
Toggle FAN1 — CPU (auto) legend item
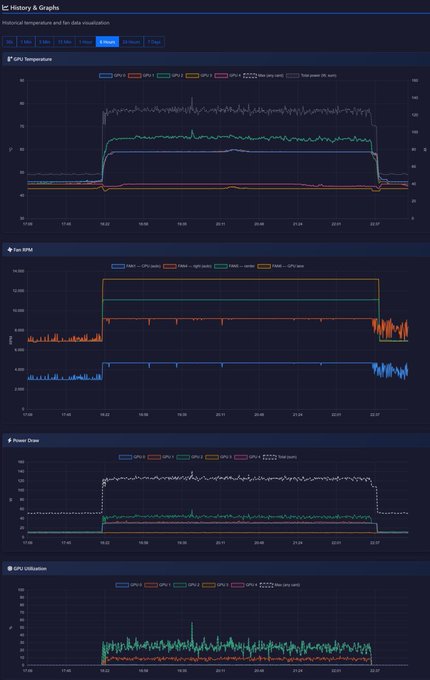click(136, 266)
